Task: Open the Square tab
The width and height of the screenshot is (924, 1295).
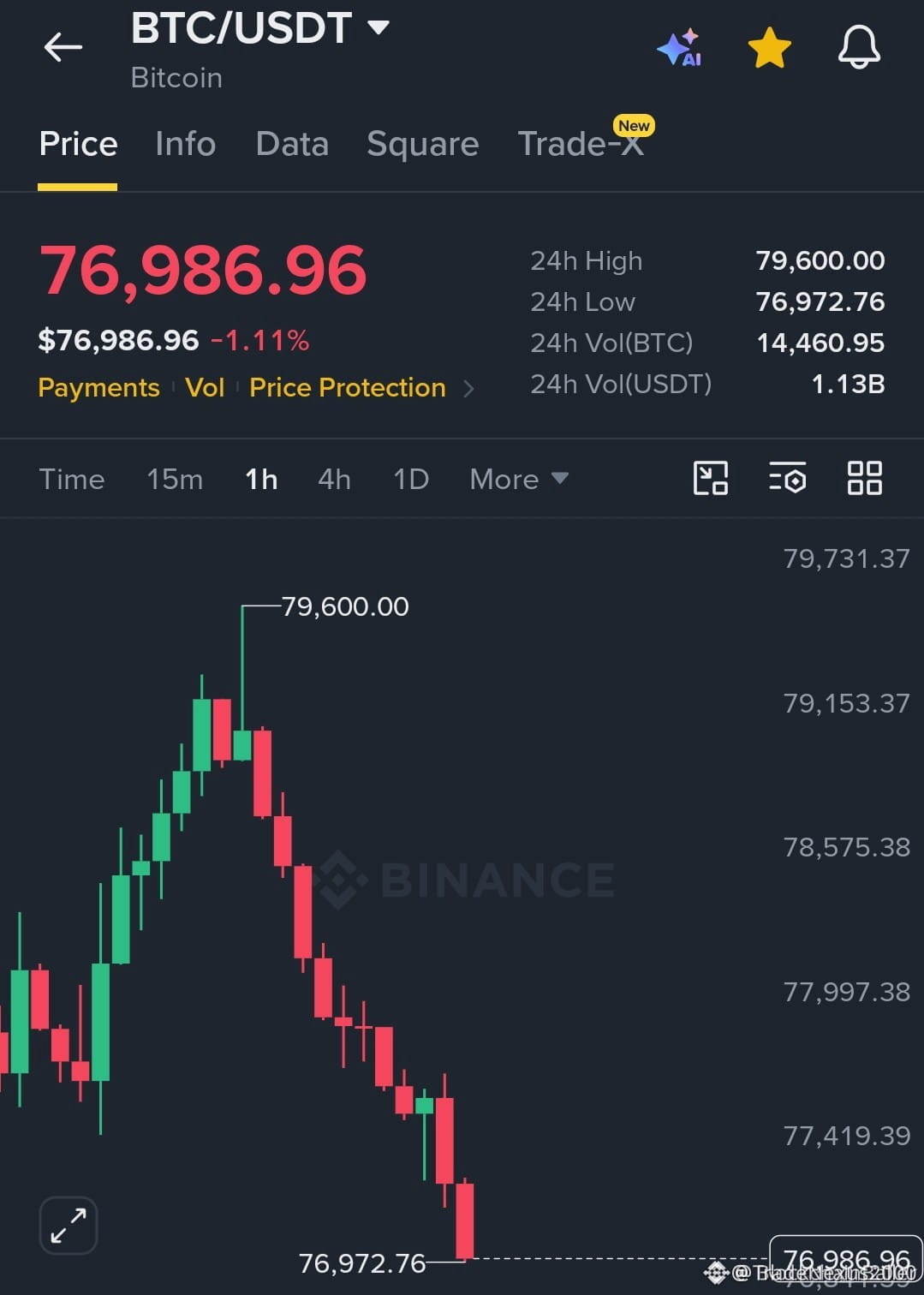Action: [x=423, y=145]
